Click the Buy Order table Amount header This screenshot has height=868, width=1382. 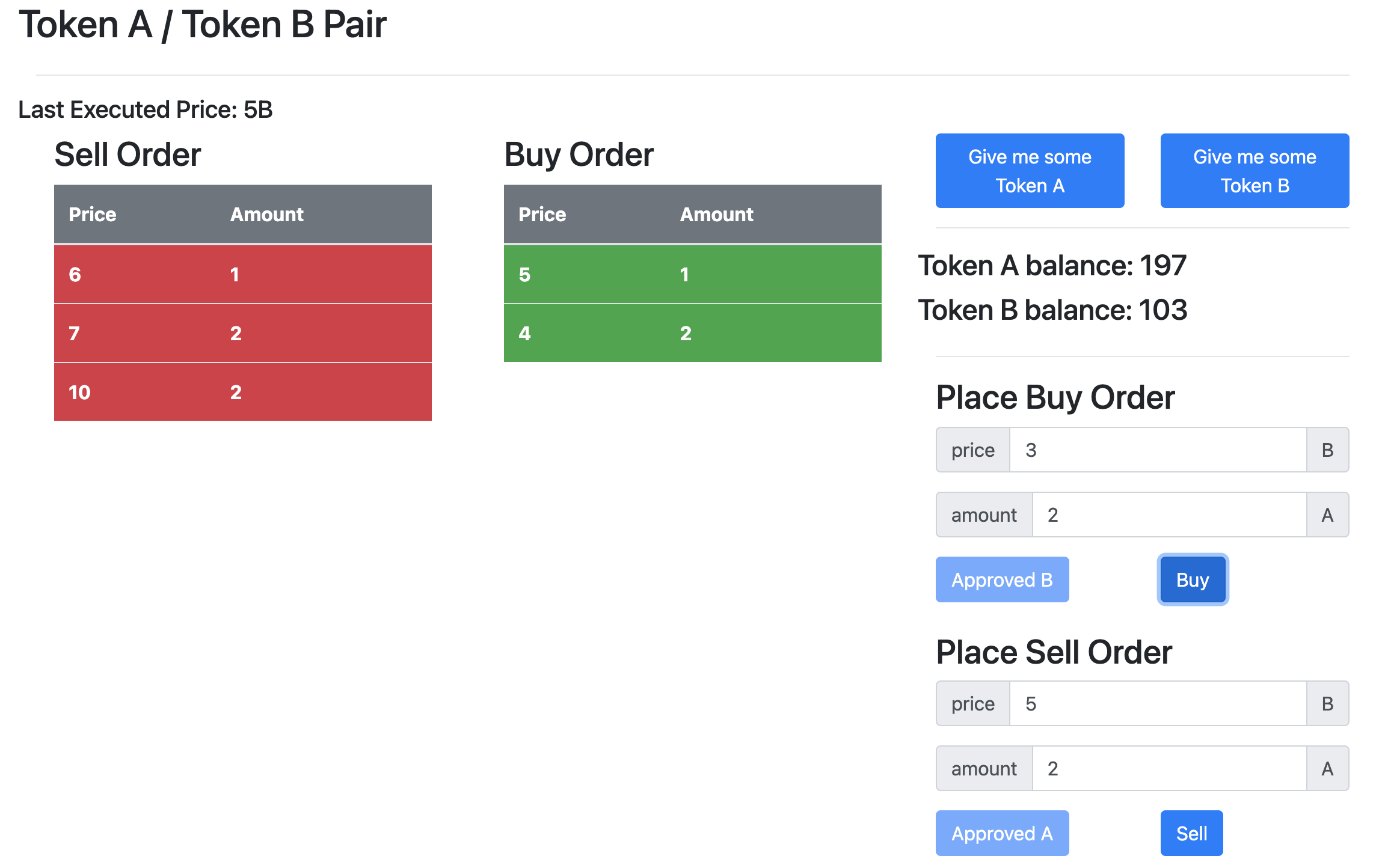point(716,214)
